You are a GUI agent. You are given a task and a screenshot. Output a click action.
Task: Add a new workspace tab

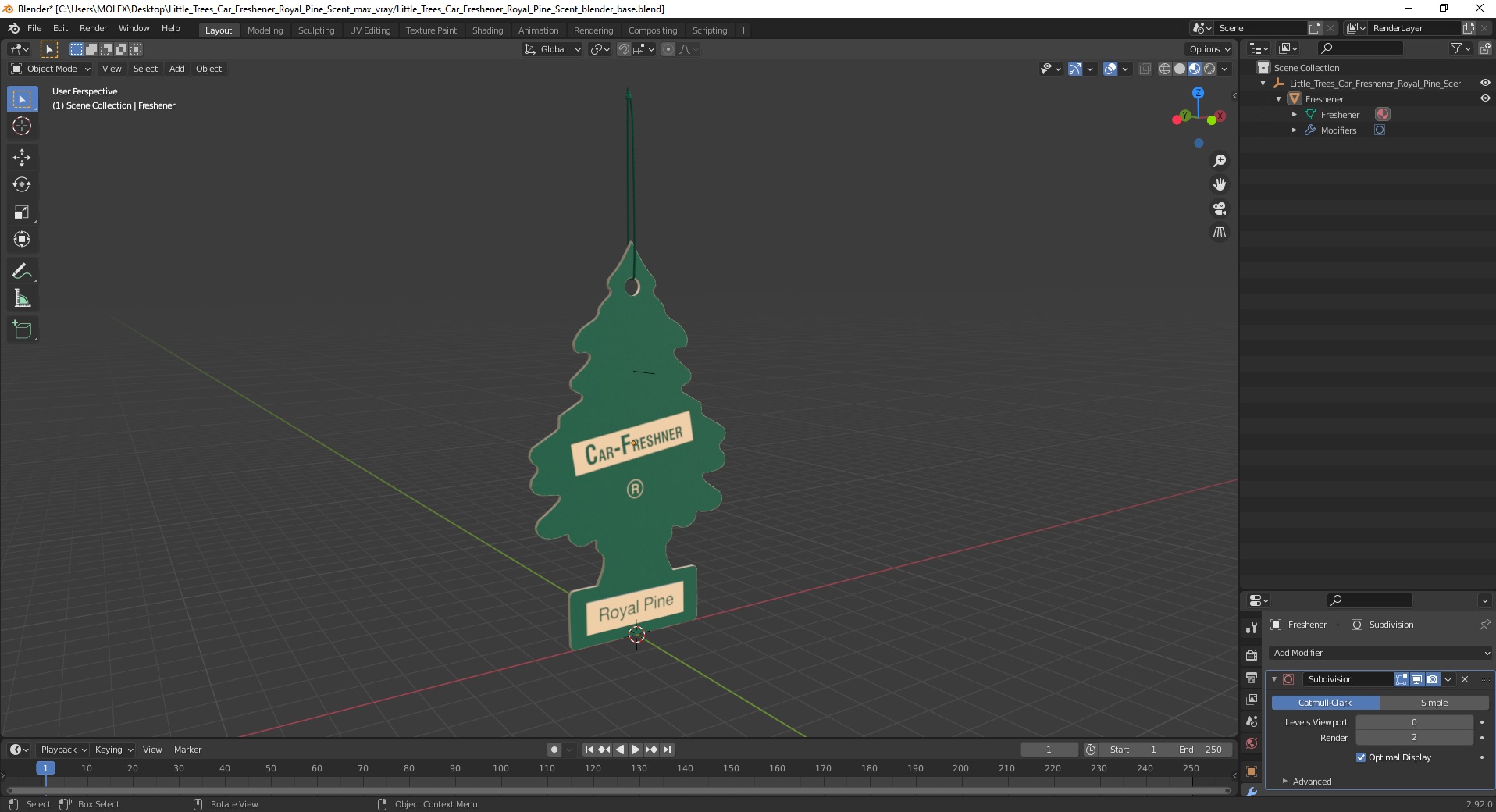[743, 30]
